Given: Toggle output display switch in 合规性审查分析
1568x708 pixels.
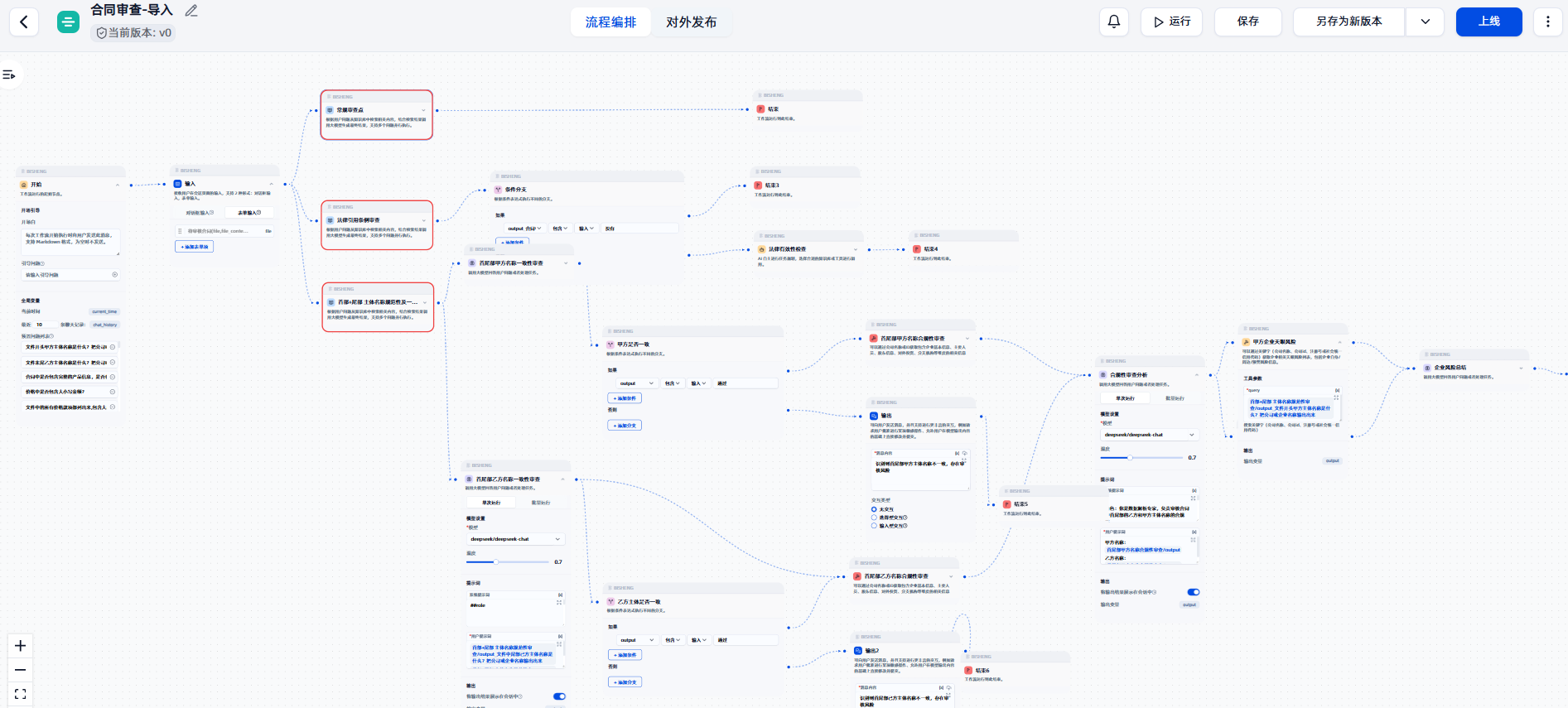Looking at the screenshot, I should [x=1194, y=592].
